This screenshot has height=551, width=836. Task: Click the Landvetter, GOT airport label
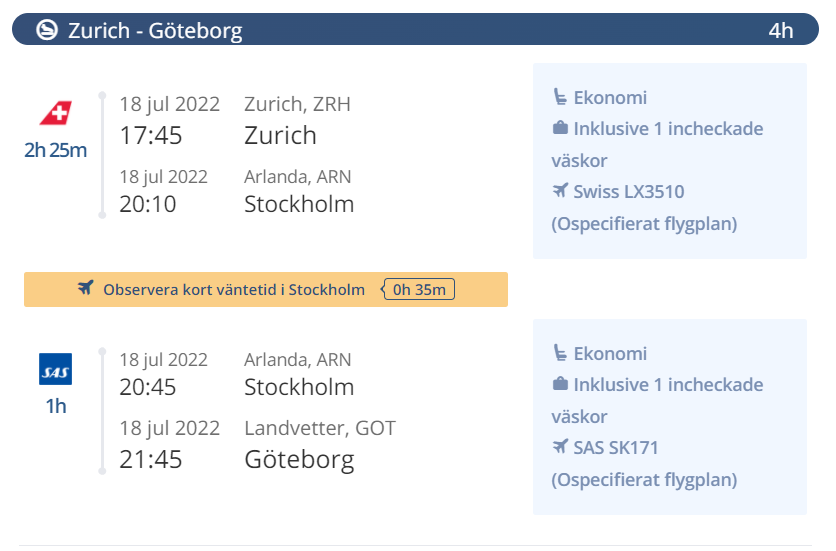[x=320, y=428]
